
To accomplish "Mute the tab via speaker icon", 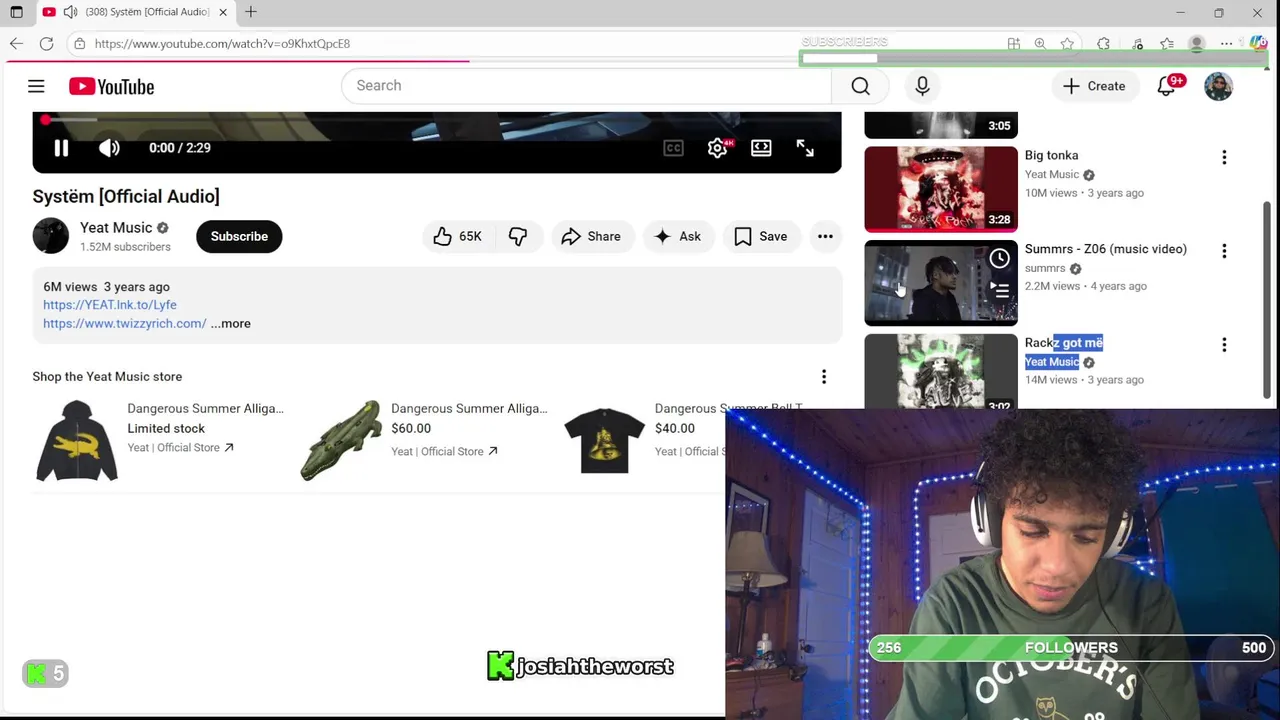I will (70, 12).
